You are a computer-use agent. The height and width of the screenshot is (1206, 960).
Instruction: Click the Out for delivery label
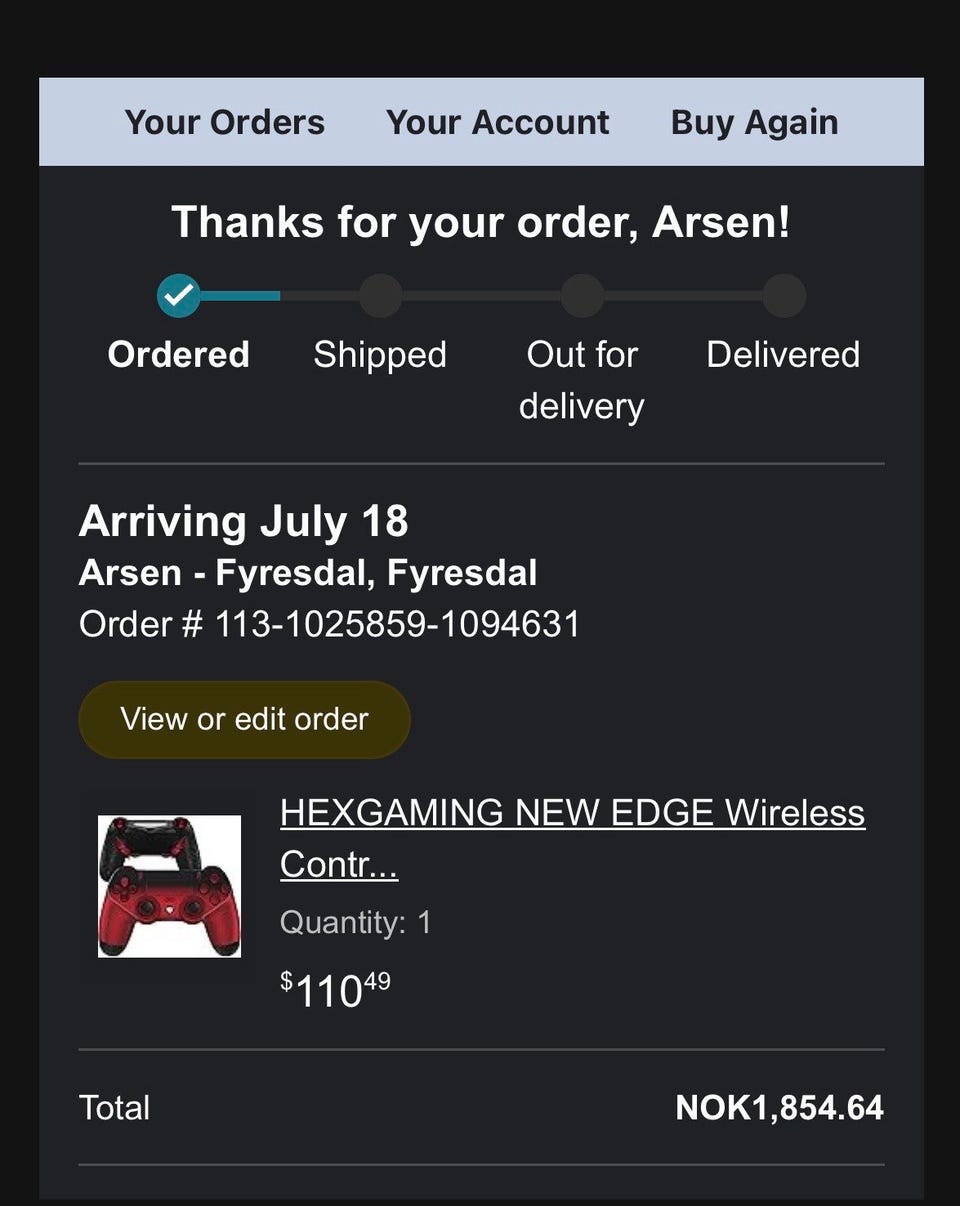point(582,380)
